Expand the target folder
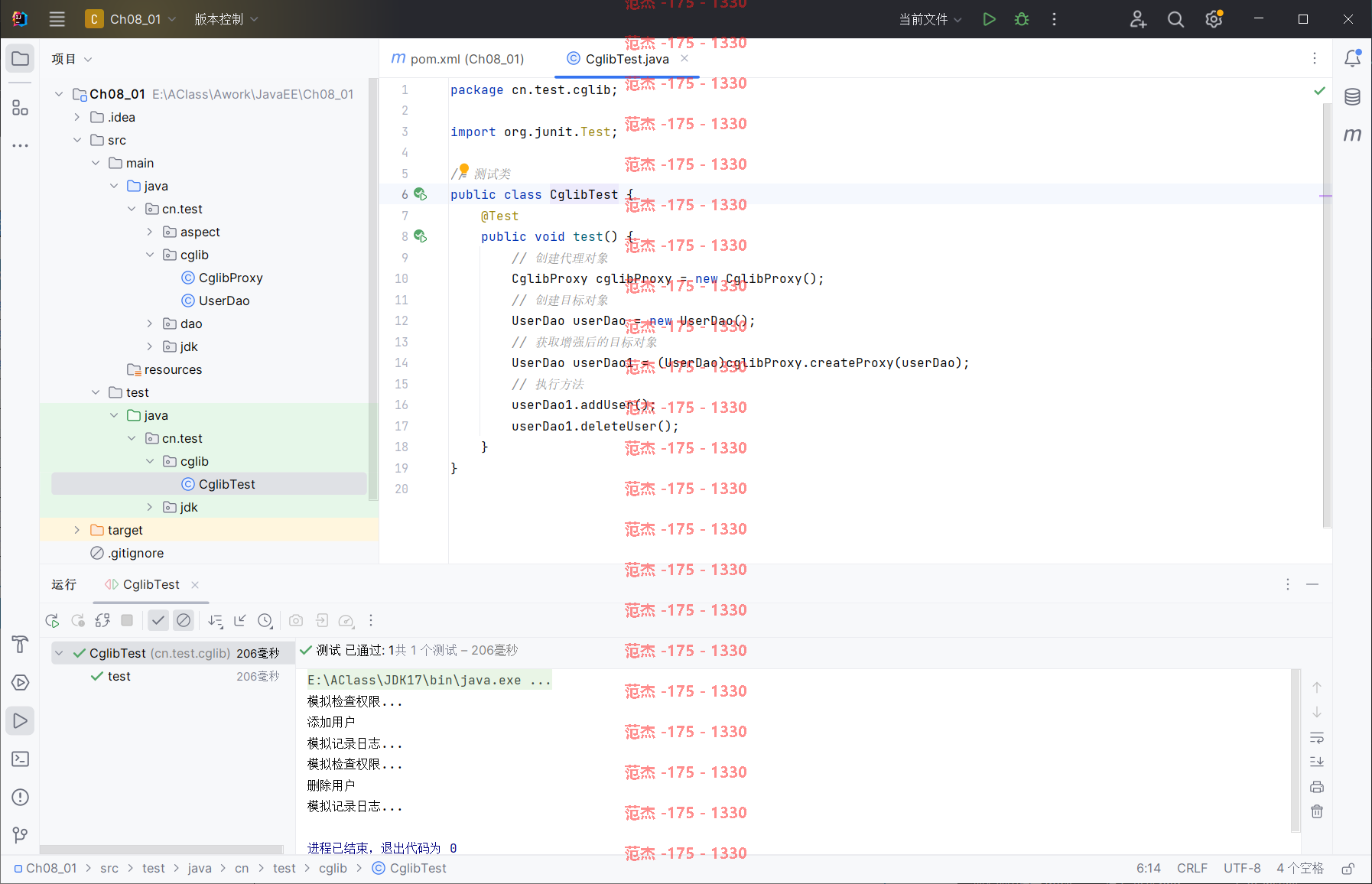The image size is (1372, 884). point(76,530)
